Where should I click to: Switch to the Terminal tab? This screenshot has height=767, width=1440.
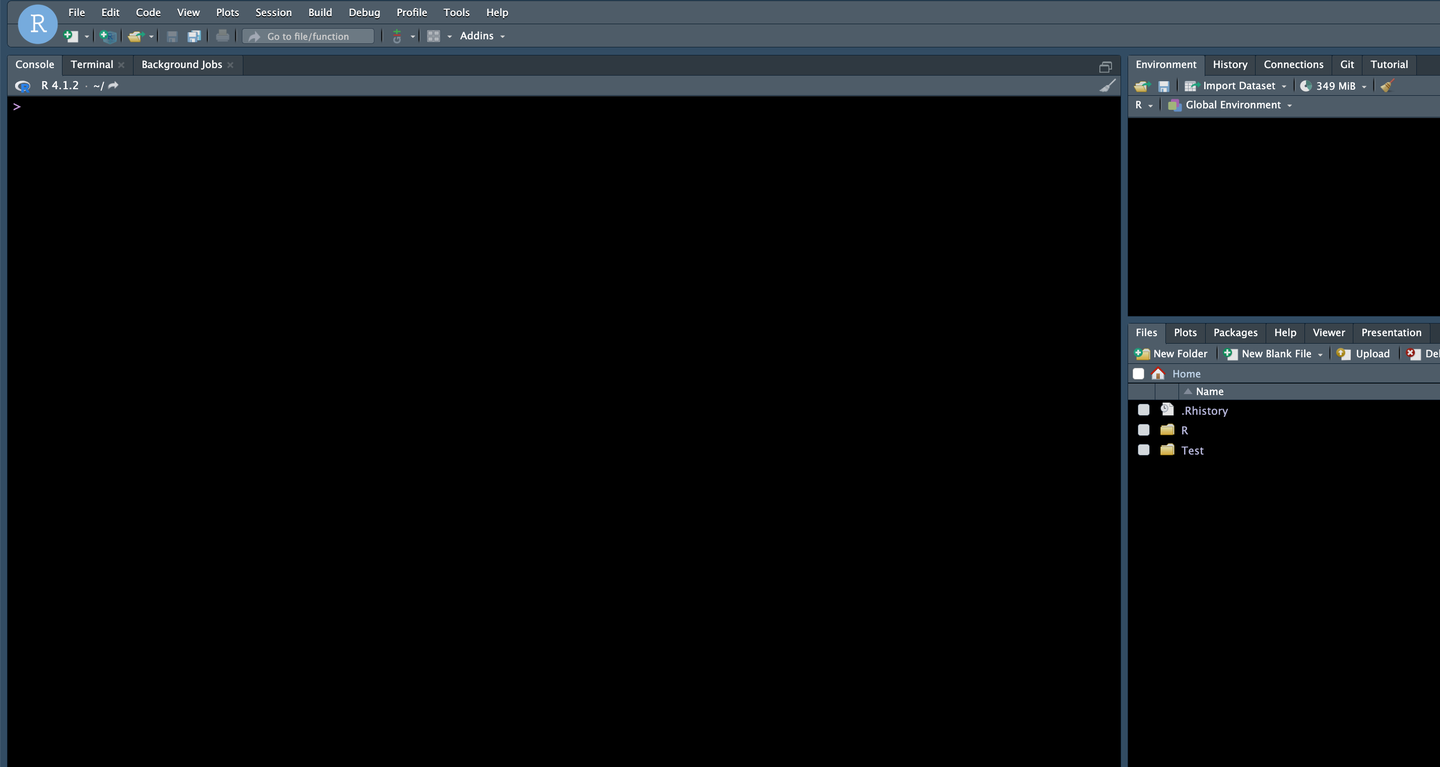point(91,63)
